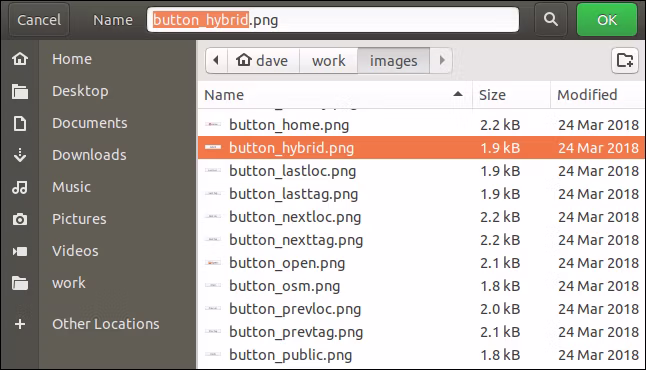646x370 pixels.
Task: Click the thumbnail icon of button_open.png
Action: pos(213,263)
